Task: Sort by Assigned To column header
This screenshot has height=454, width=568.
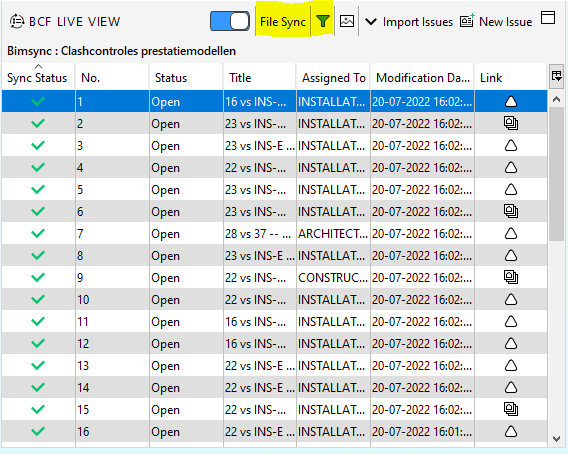Action: pyautogui.click(x=333, y=76)
